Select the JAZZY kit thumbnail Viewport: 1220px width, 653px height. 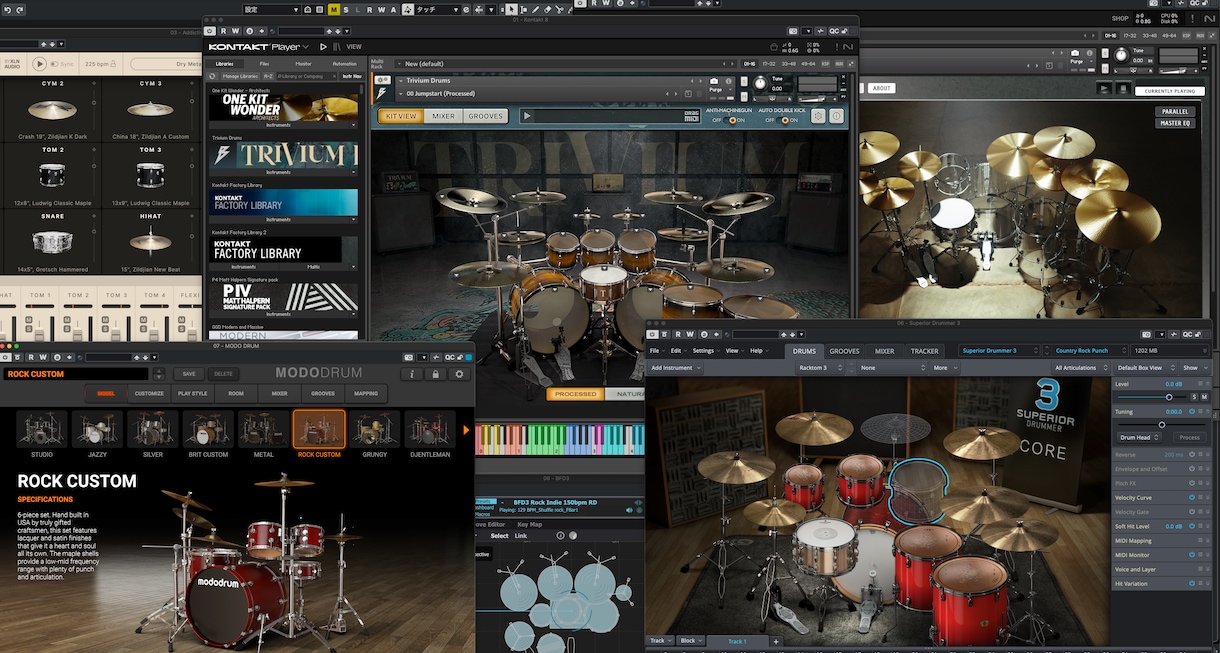pos(97,430)
